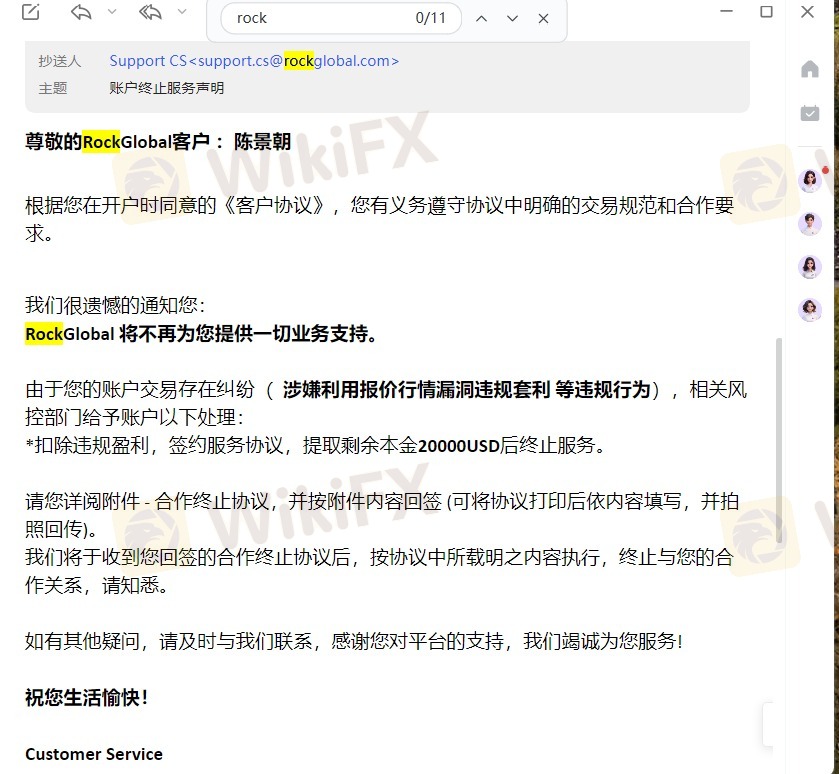Viewport: 839px width, 774px height.
Task: Click the reply-all double arrow icon
Action: tap(150, 12)
